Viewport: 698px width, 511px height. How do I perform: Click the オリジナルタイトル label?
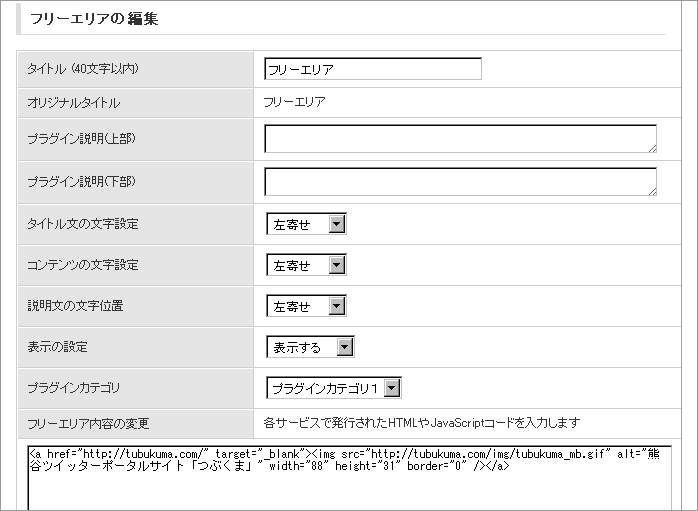73,103
